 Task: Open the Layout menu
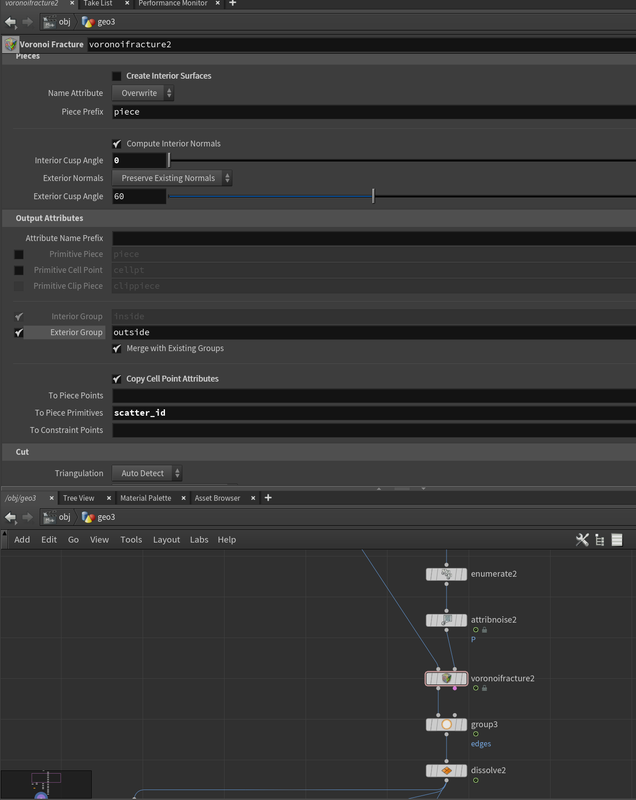[x=166, y=540]
